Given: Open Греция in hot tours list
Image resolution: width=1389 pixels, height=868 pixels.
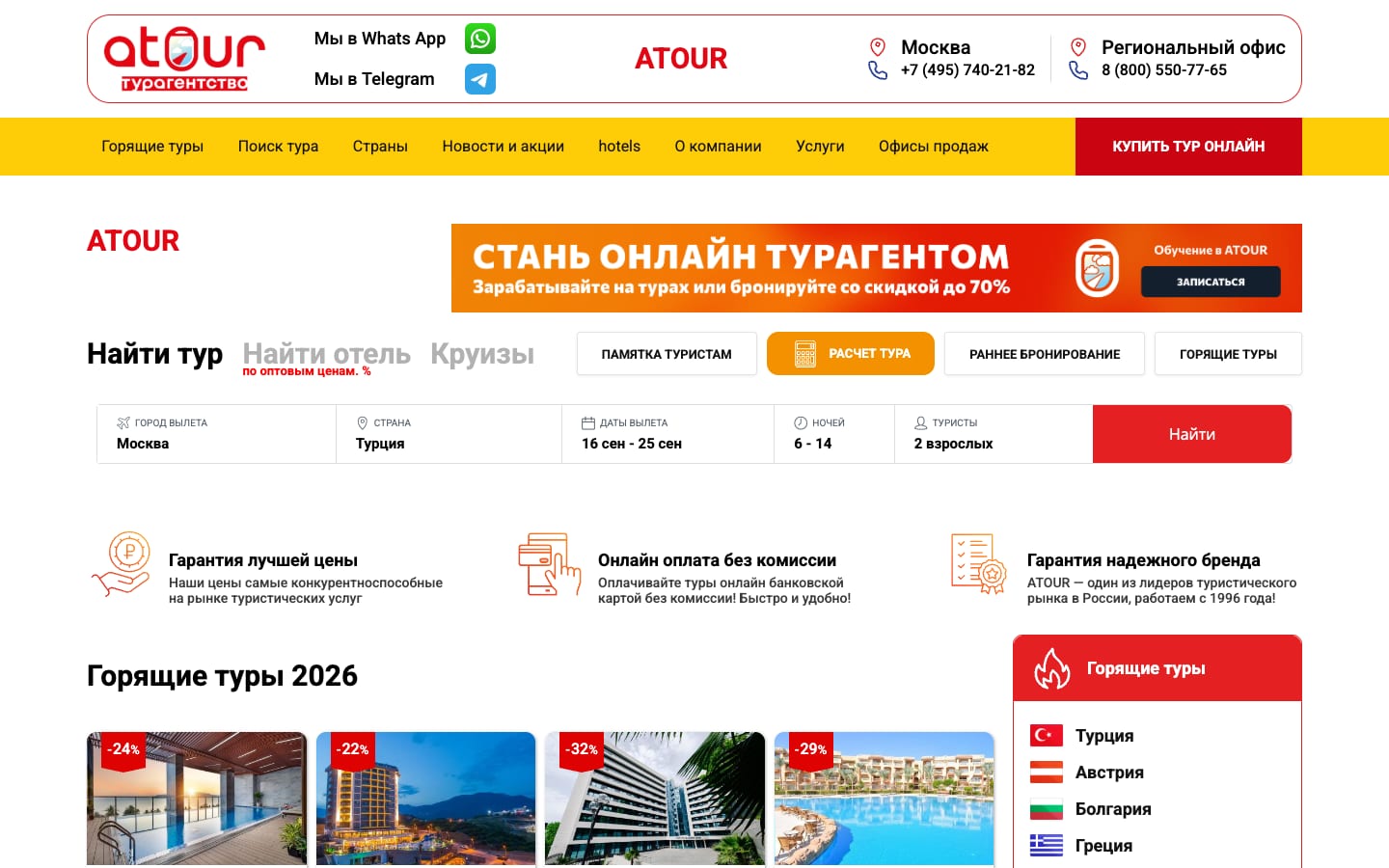Looking at the screenshot, I should pyautogui.click(x=1103, y=846).
